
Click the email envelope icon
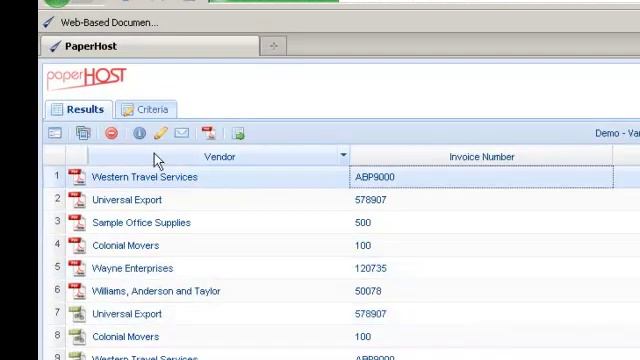[182, 133]
